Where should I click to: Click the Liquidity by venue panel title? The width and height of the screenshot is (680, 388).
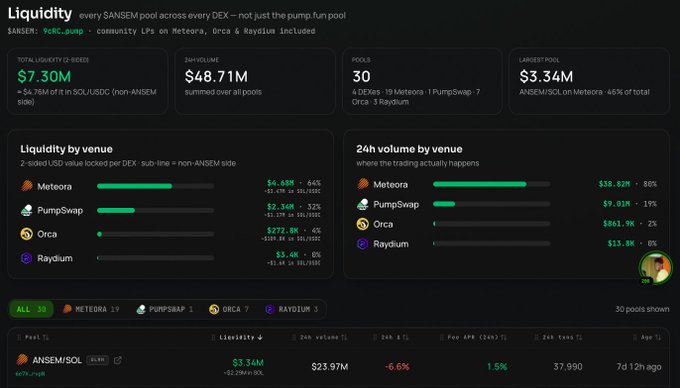(66, 149)
